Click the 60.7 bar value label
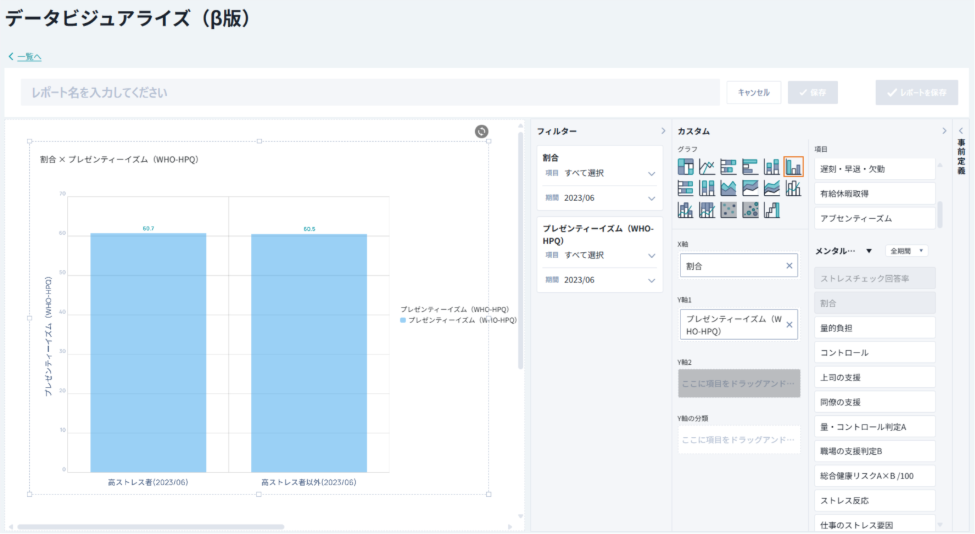The height and width of the screenshot is (534, 975). (148, 228)
